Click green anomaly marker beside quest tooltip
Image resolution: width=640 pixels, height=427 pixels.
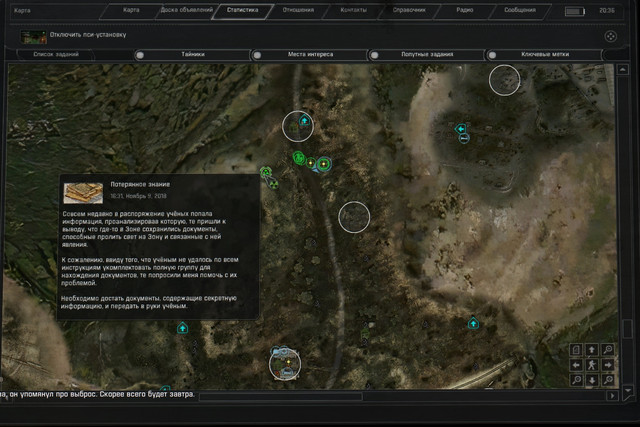pos(266,171)
